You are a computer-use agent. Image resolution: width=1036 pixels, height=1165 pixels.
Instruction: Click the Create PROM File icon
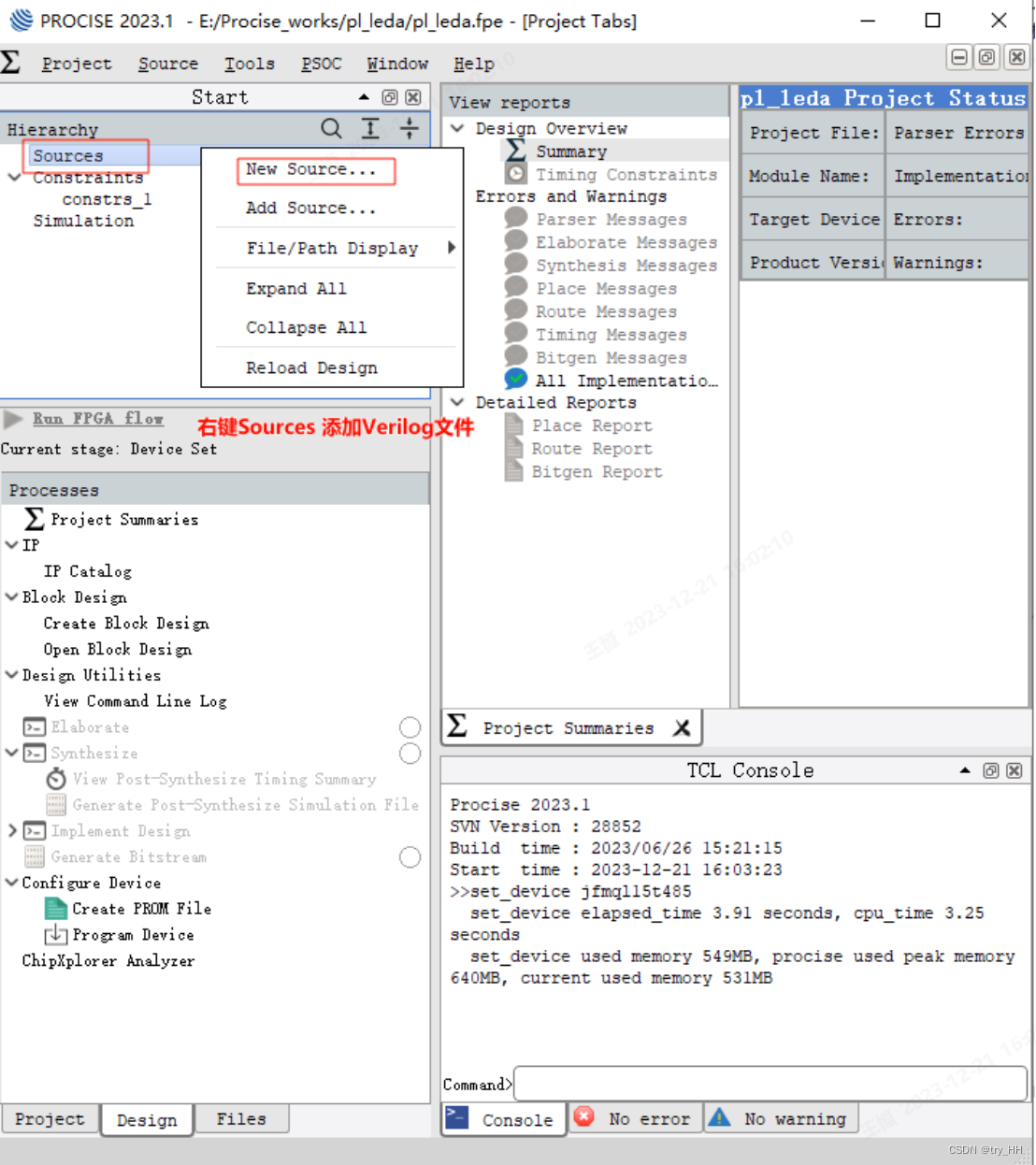pos(56,908)
